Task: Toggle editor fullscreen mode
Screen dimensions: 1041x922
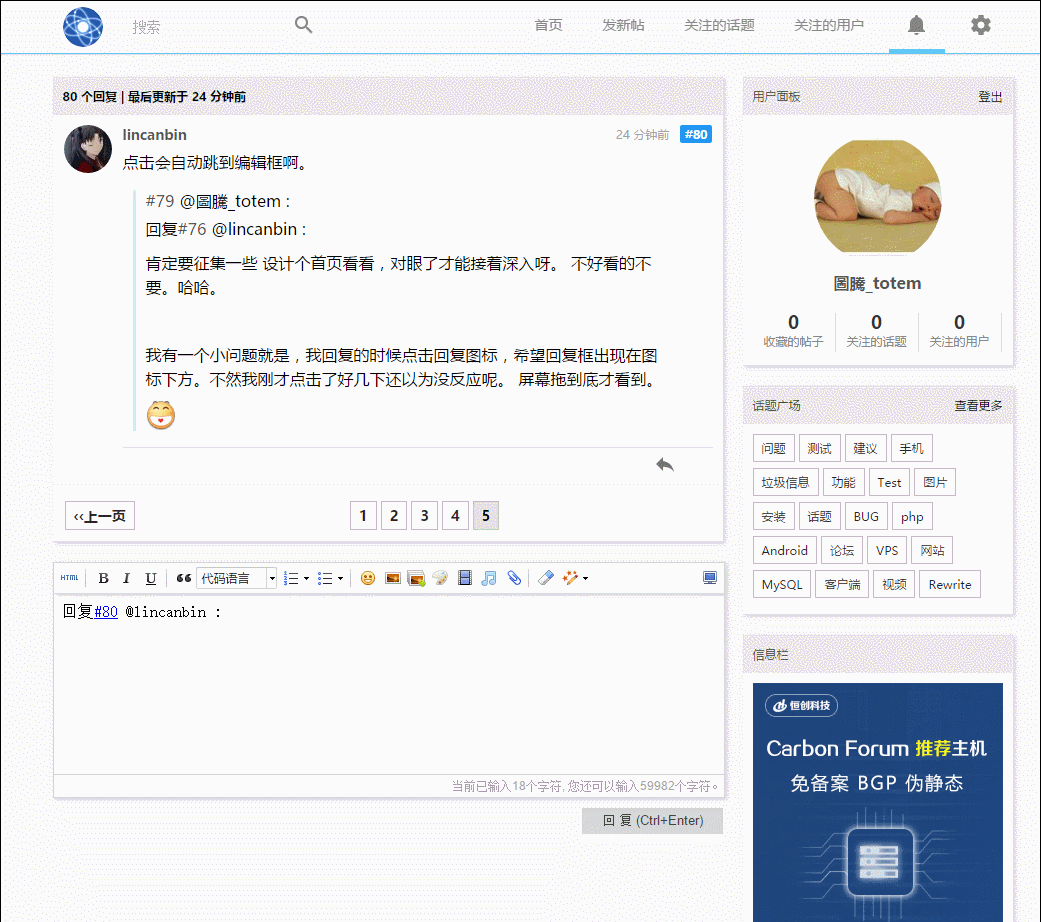Action: coord(710,578)
